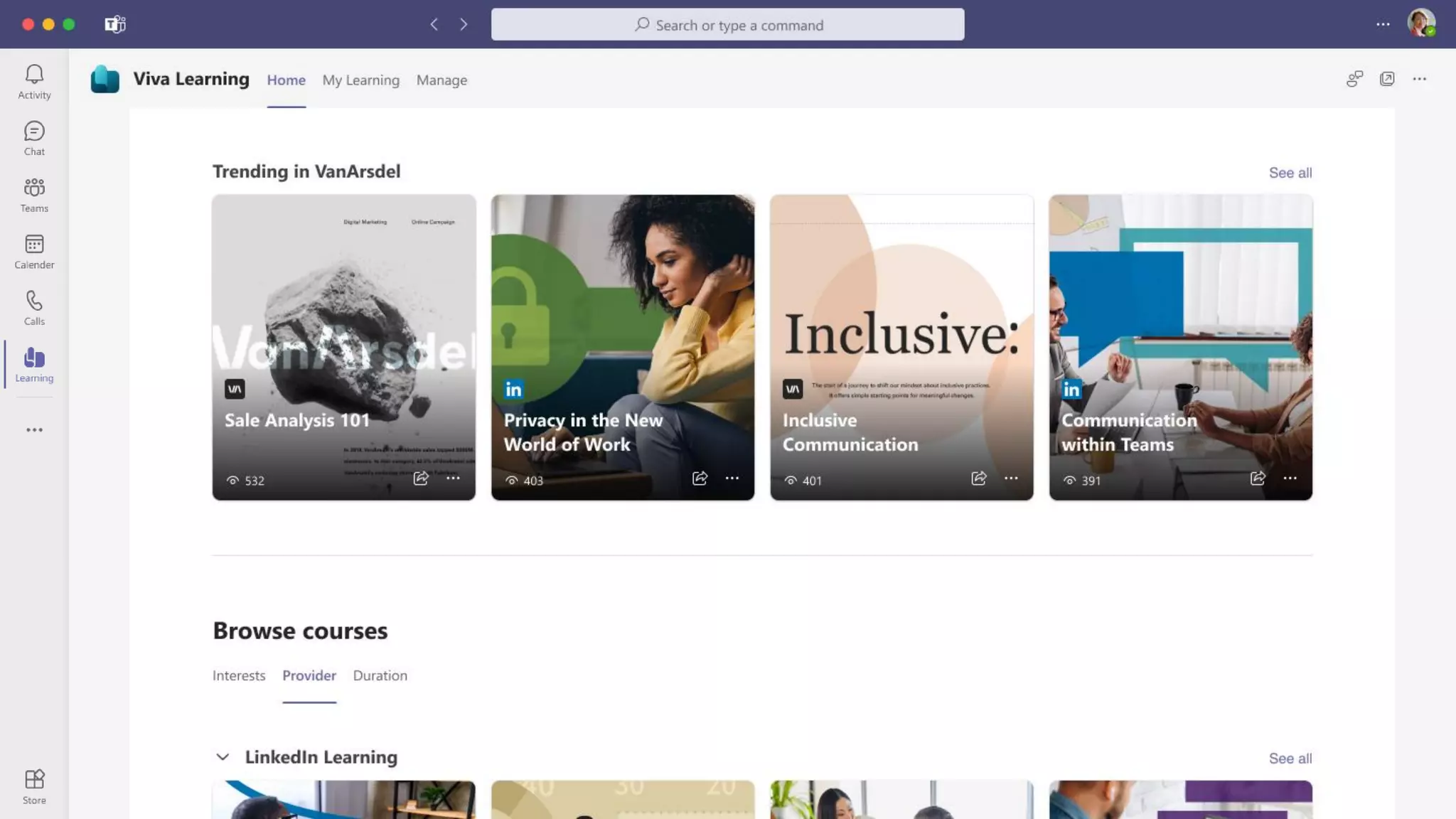The width and height of the screenshot is (1456, 819).
Task: Click the Search or type a command box
Action: click(727, 25)
